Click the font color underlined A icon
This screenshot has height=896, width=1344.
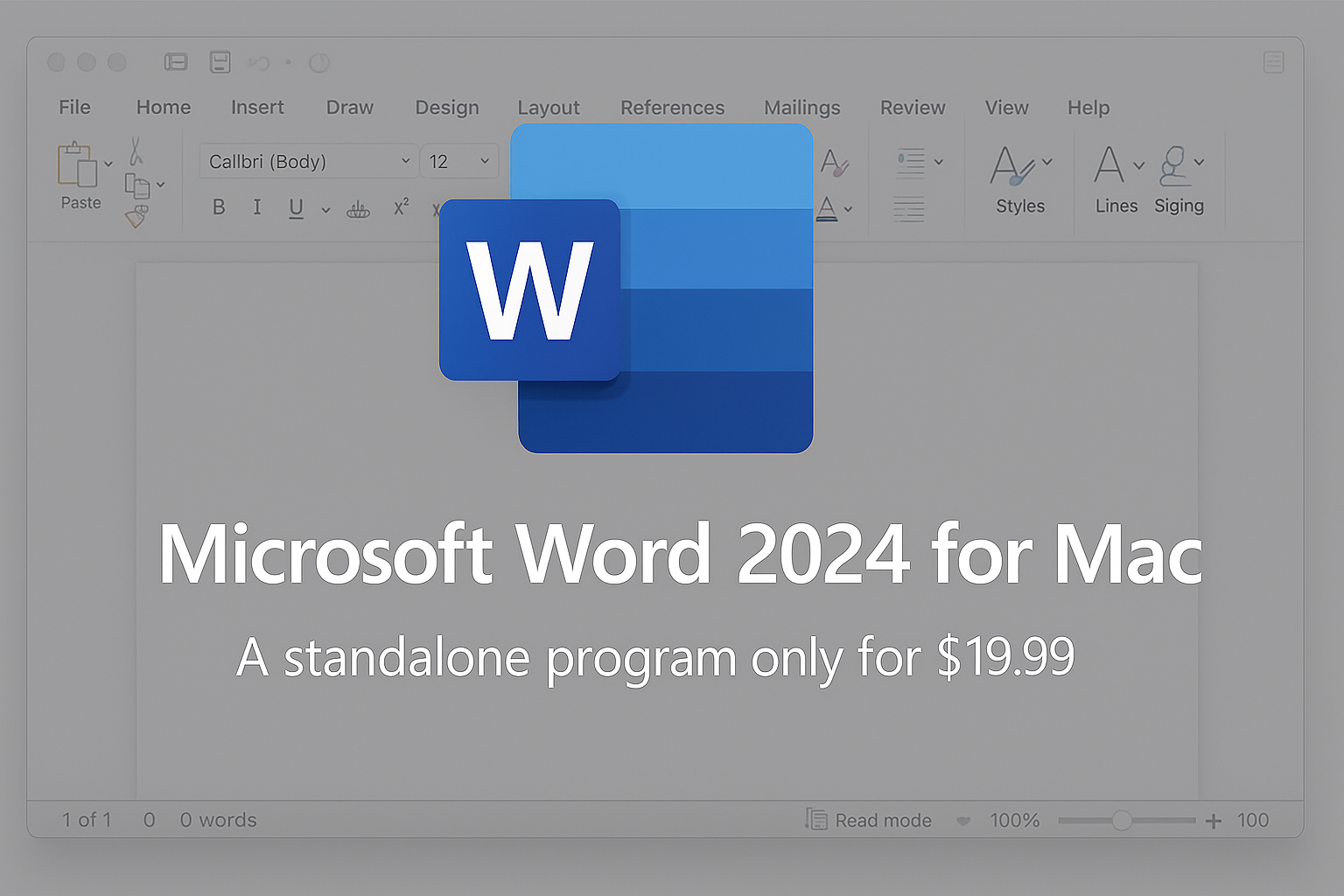pyautogui.click(x=827, y=208)
